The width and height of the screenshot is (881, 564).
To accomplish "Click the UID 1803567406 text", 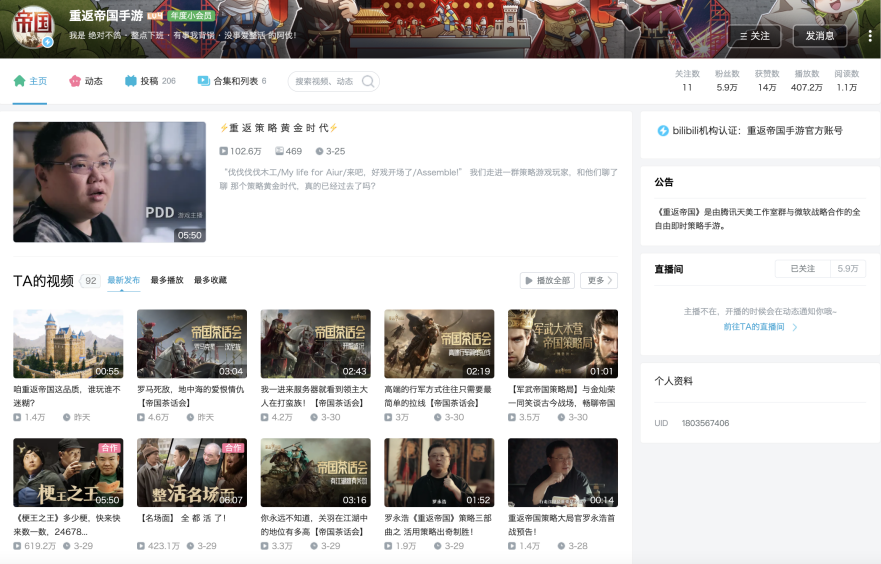I will click(692, 423).
